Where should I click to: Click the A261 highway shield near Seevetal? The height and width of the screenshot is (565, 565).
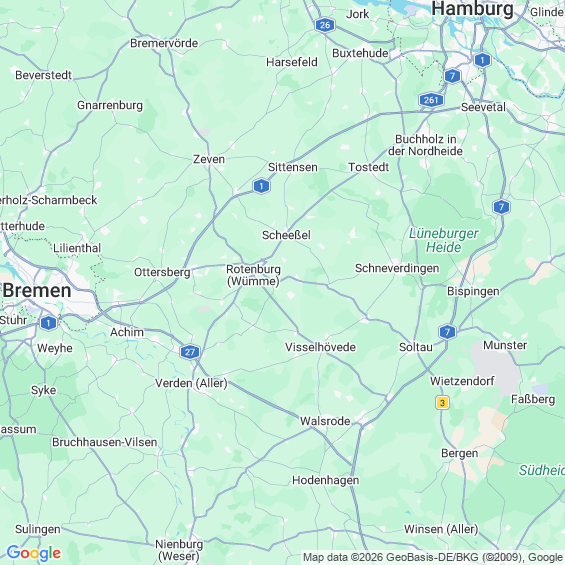pos(431,100)
